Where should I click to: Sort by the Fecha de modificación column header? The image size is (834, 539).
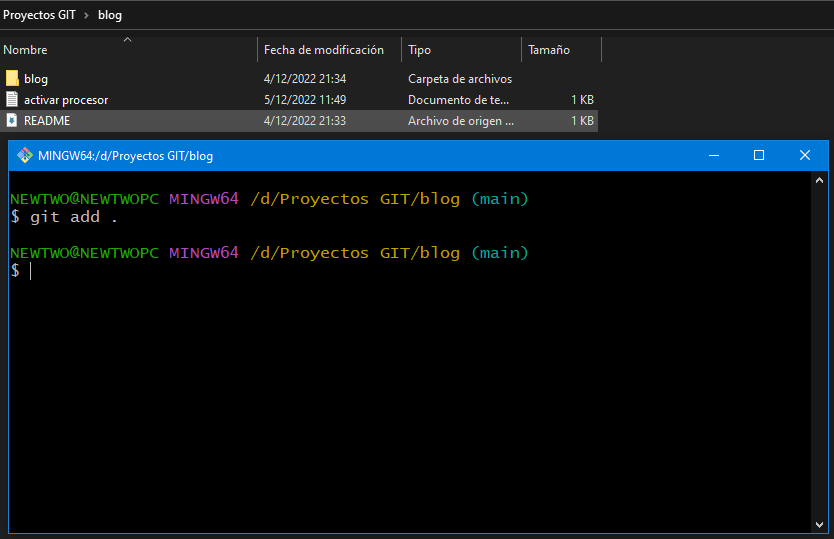[323, 50]
